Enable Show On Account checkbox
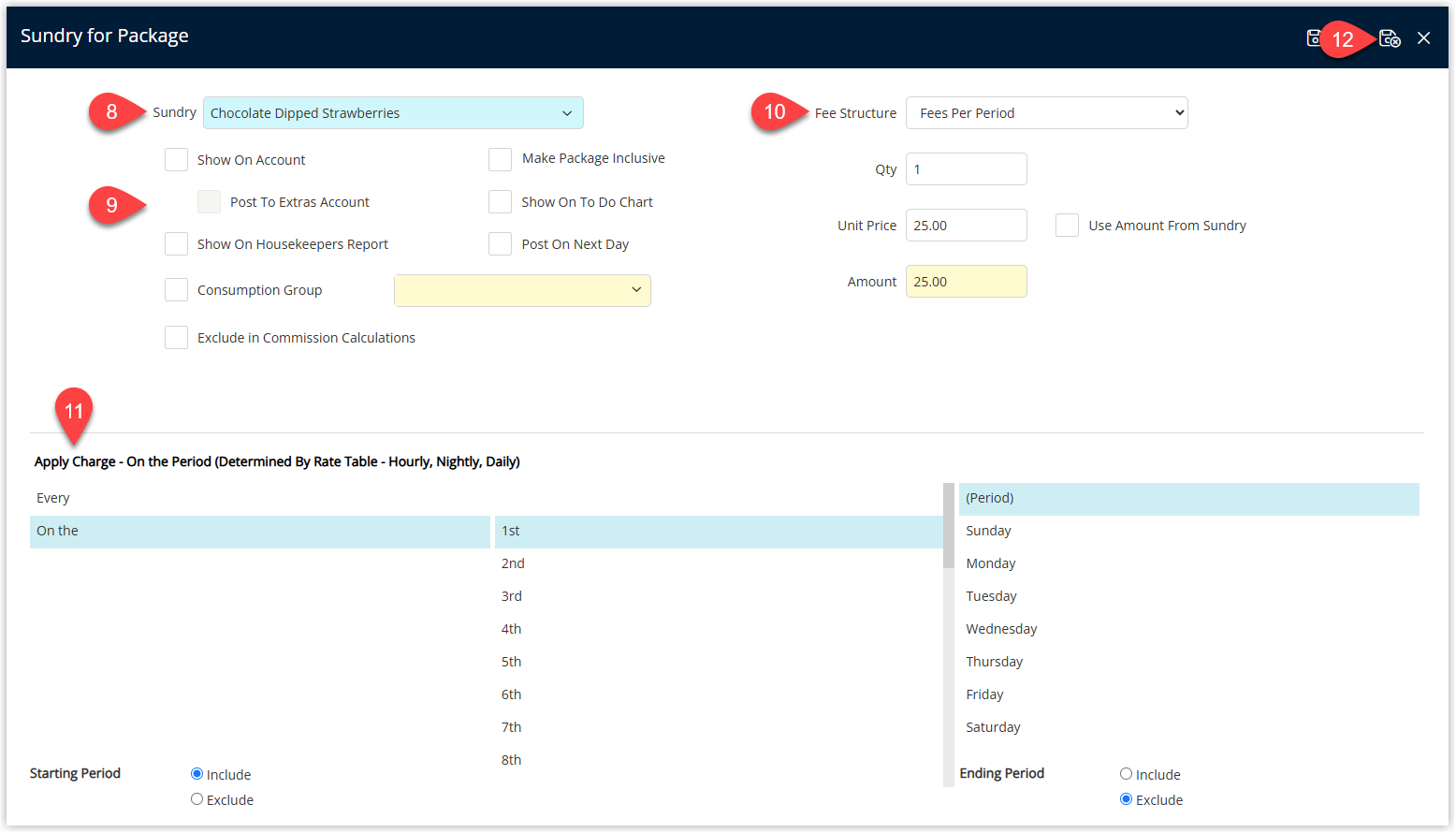This screenshot has height=833, width=1456. 176,160
